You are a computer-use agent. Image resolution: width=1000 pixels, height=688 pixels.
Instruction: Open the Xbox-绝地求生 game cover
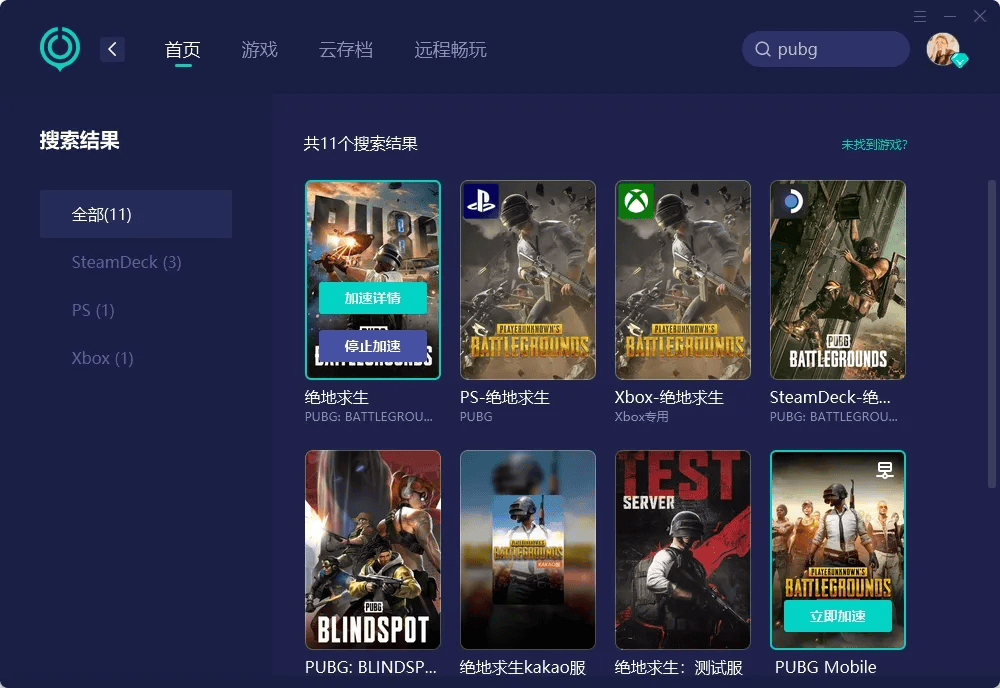point(683,280)
